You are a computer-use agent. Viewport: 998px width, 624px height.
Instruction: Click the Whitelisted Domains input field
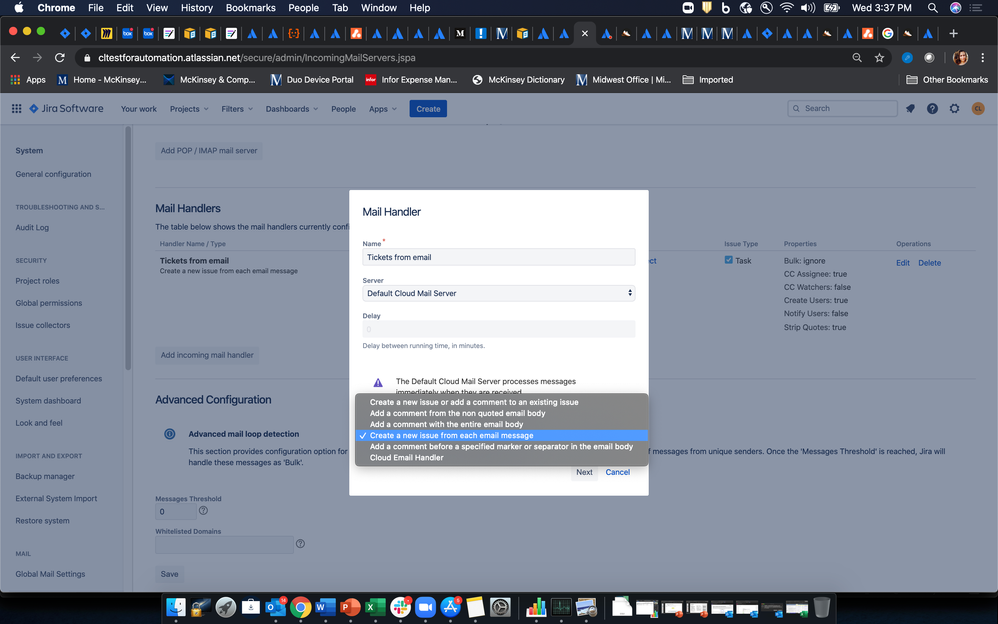click(x=224, y=544)
